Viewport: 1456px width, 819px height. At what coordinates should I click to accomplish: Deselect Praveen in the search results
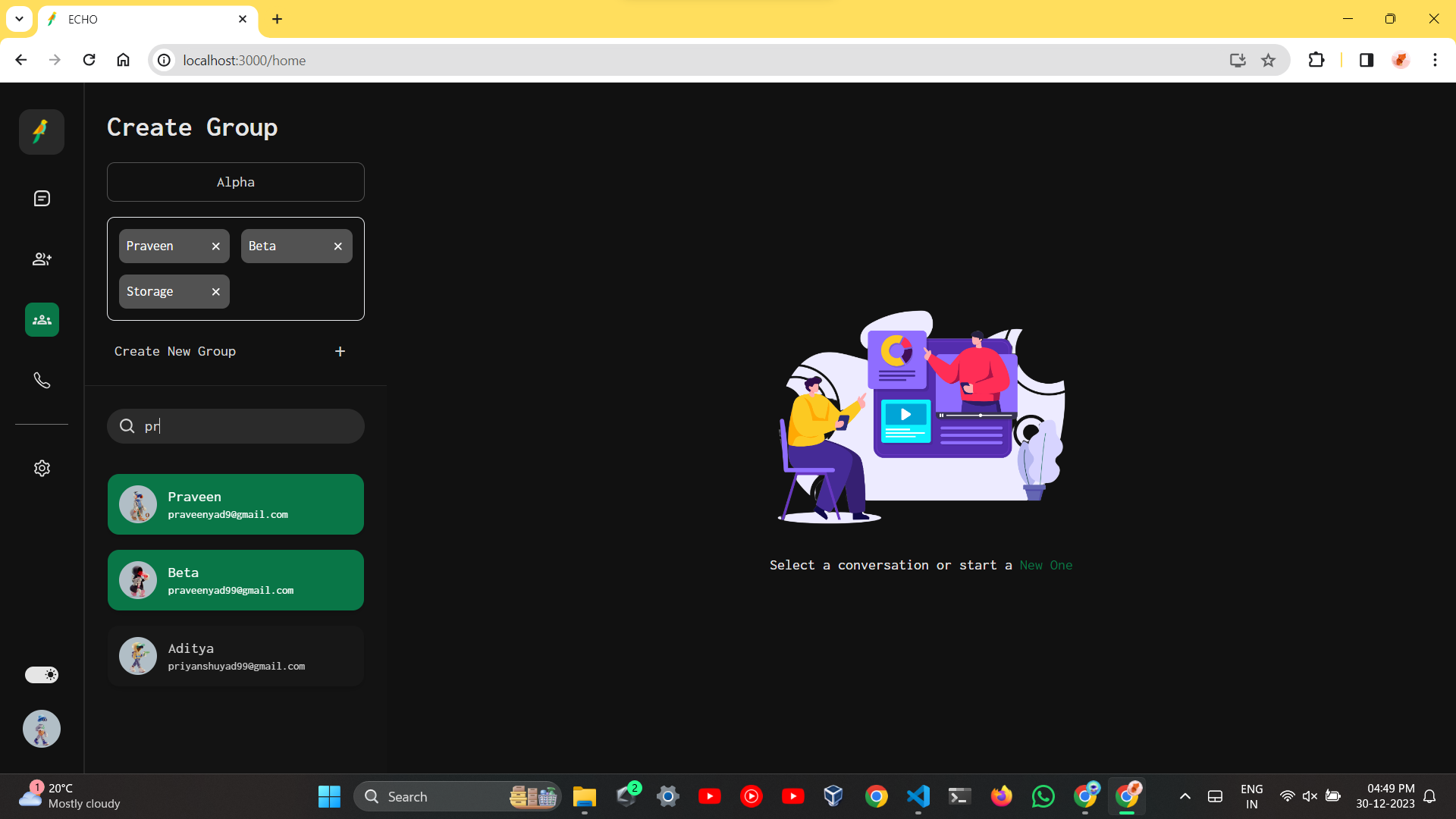tap(235, 504)
